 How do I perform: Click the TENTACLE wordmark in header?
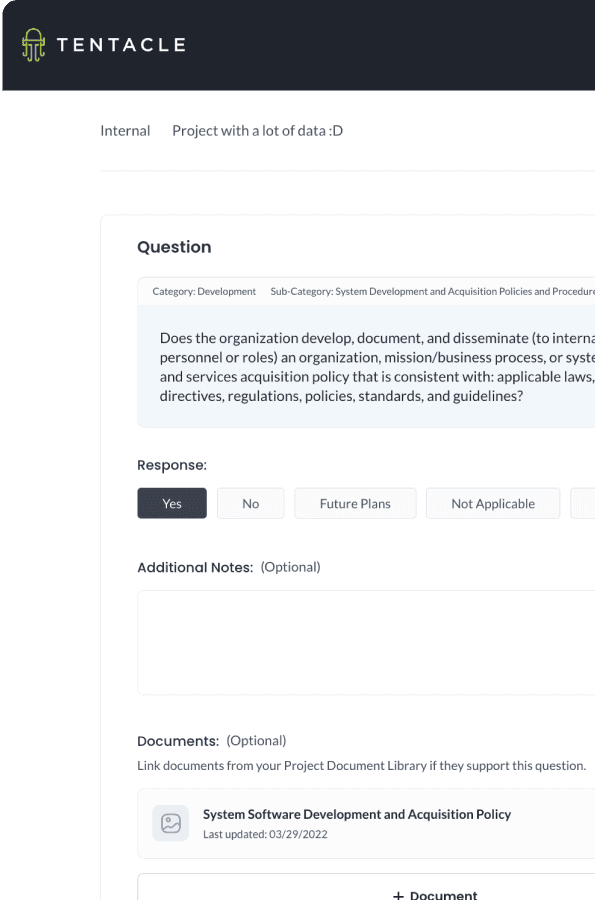(x=121, y=45)
